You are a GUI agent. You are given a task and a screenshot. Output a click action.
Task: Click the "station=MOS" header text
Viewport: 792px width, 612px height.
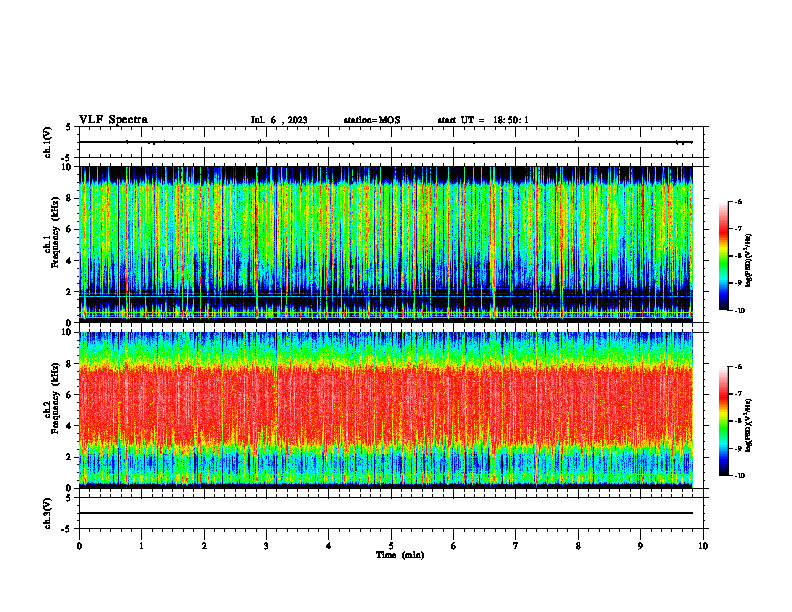click(372, 120)
